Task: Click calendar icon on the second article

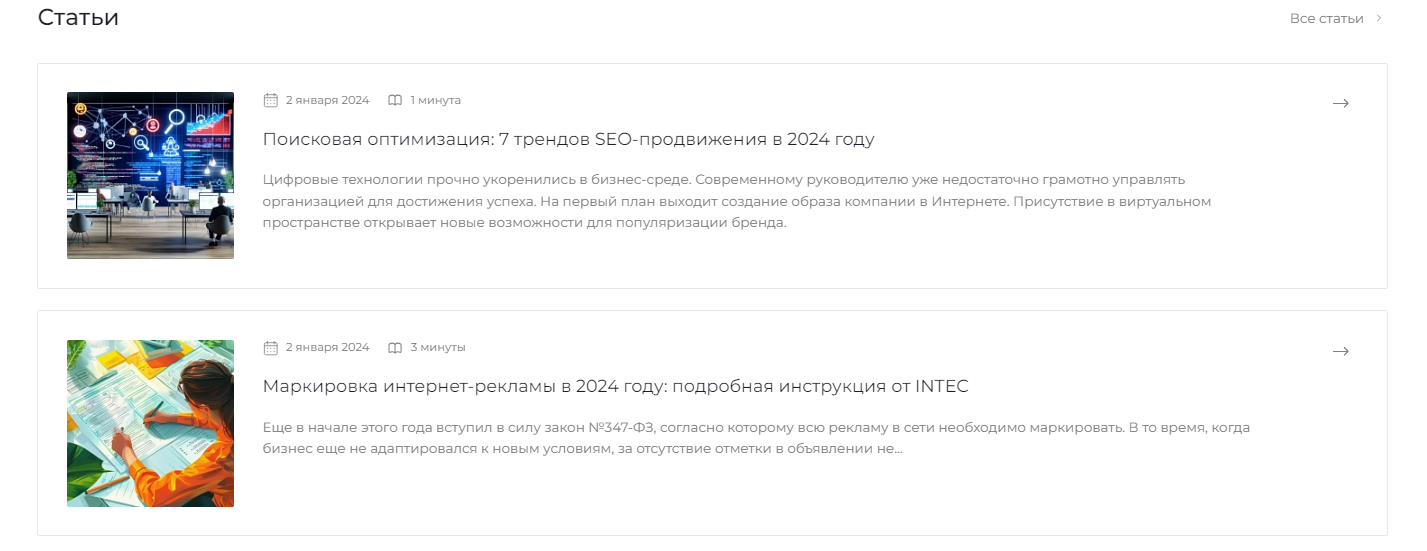Action: (x=270, y=347)
